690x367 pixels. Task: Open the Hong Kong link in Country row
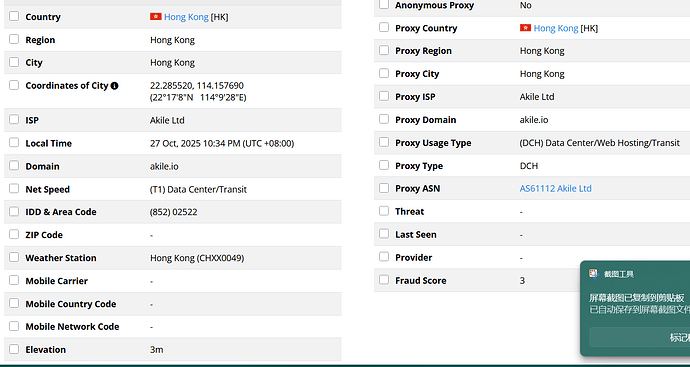pos(186,17)
